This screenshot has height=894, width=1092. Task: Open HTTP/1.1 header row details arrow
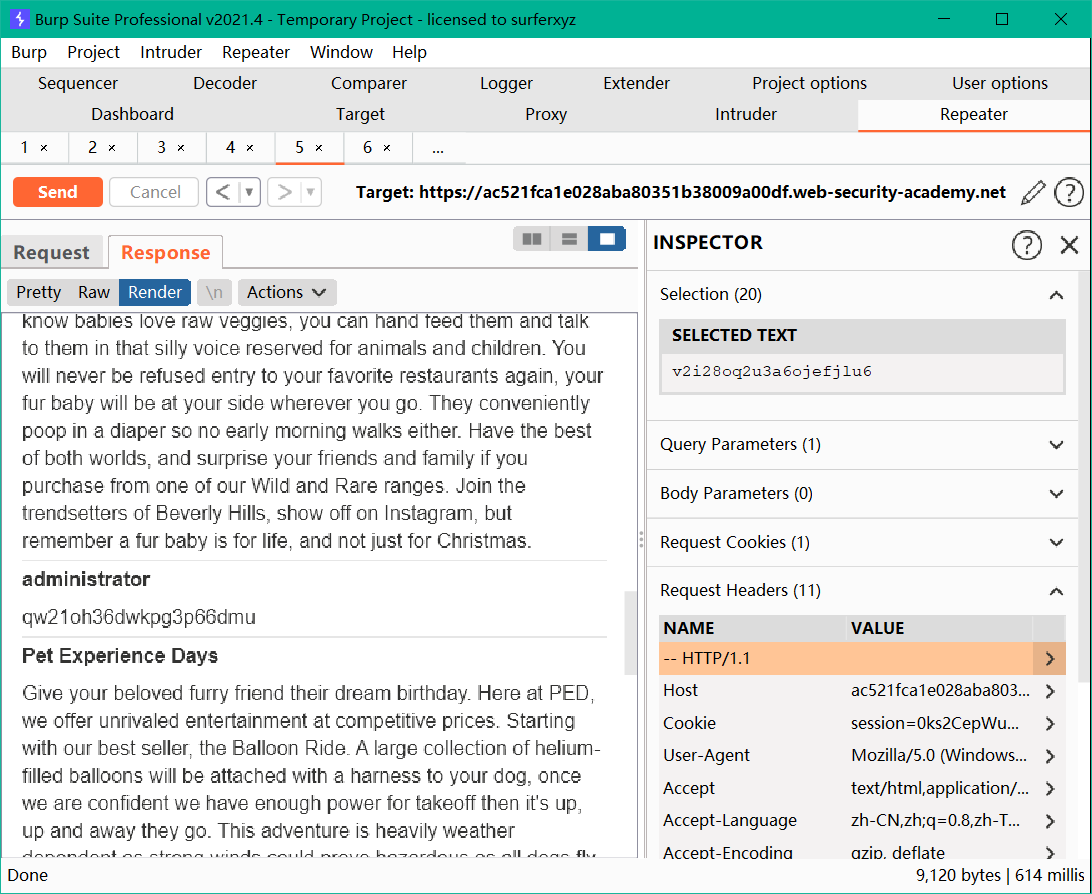(1050, 659)
